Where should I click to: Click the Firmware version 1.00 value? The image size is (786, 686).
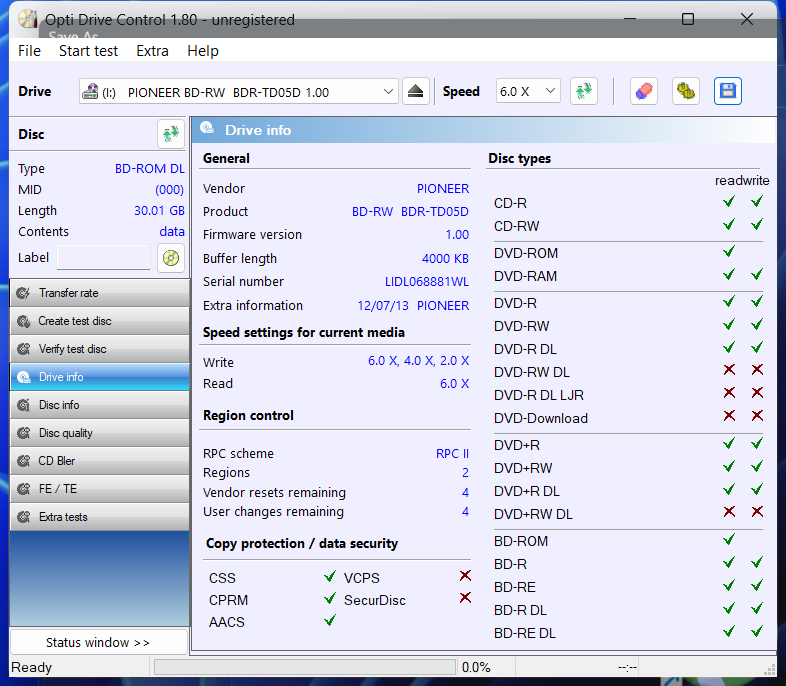457,235
